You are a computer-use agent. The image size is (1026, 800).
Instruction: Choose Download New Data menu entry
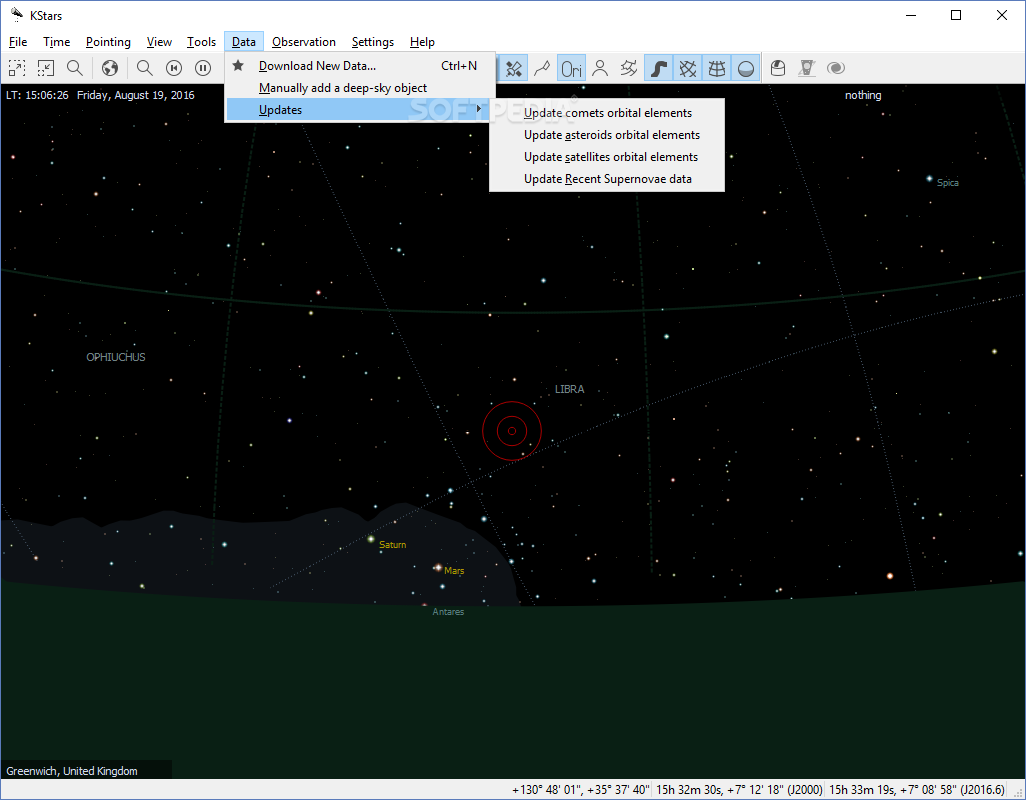pos(360,65)
